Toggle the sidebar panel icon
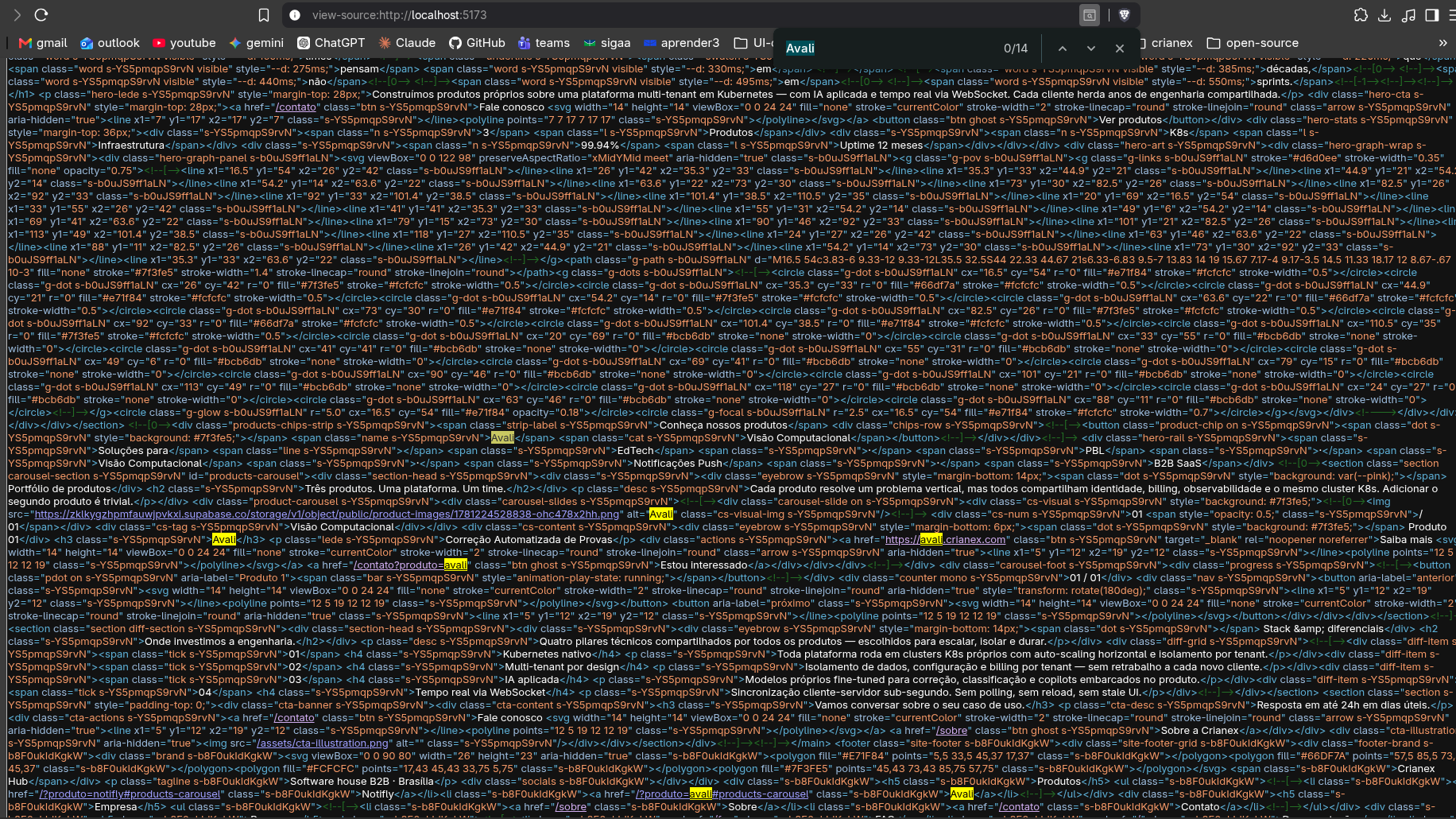Image resolution: width=1456 pixels, height=819 pixels. coord(1432,15)
